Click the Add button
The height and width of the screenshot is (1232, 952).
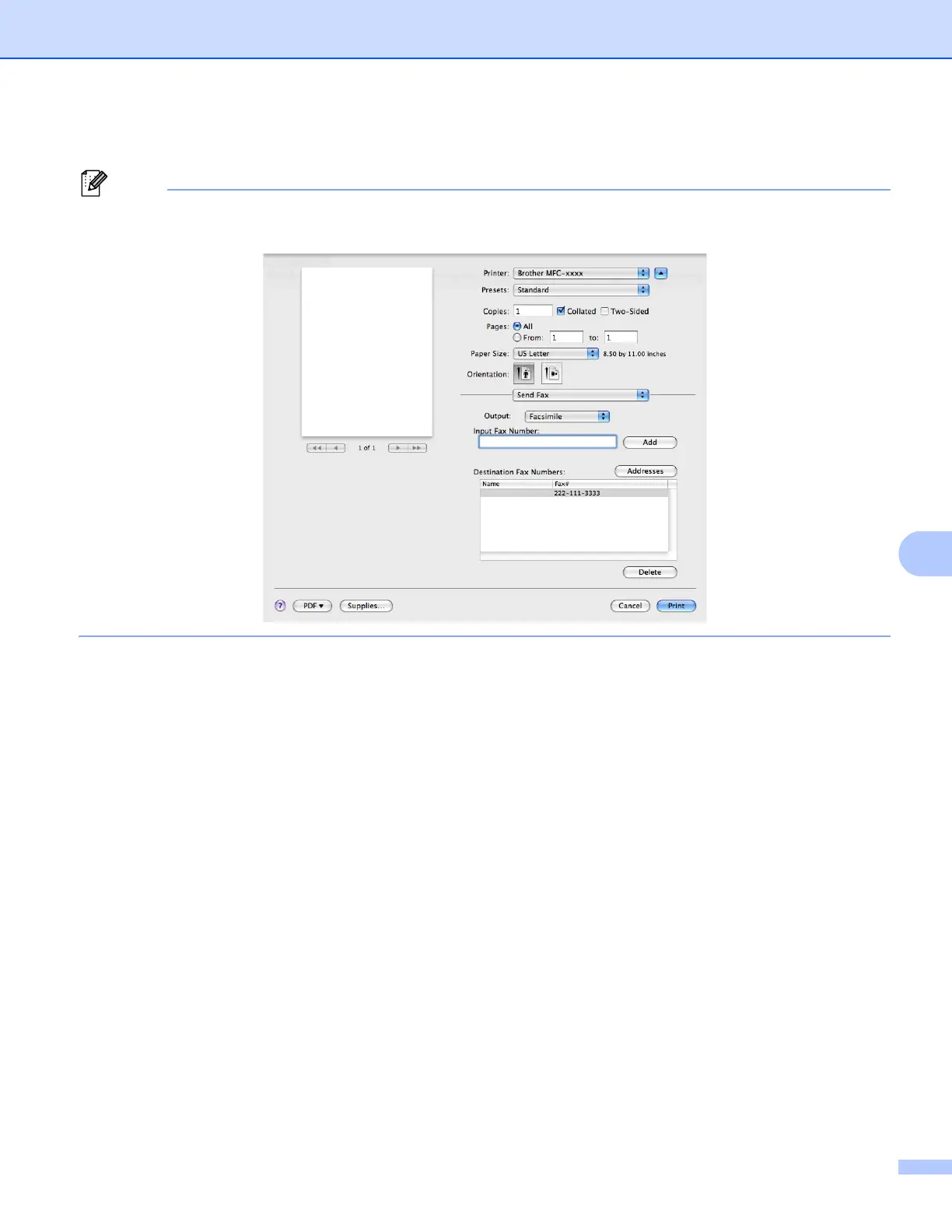tap(650, 443)
